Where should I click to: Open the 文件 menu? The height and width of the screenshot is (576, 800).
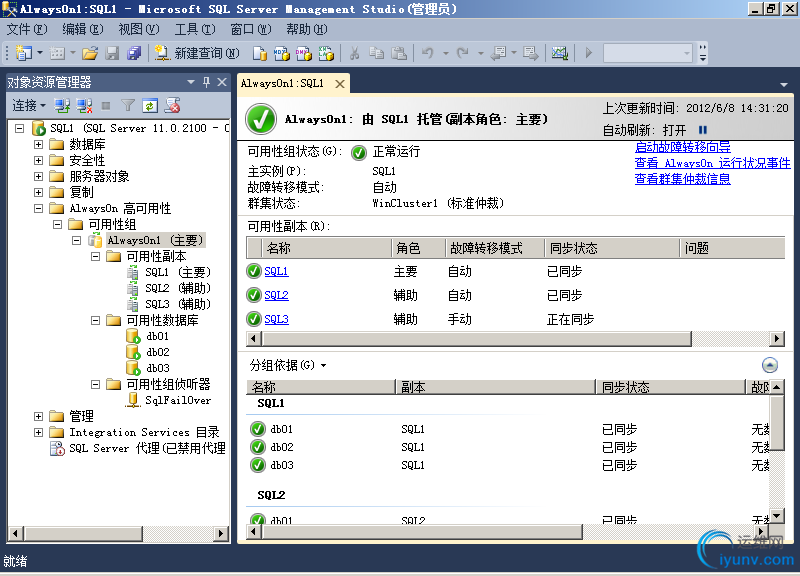(27, 29)
